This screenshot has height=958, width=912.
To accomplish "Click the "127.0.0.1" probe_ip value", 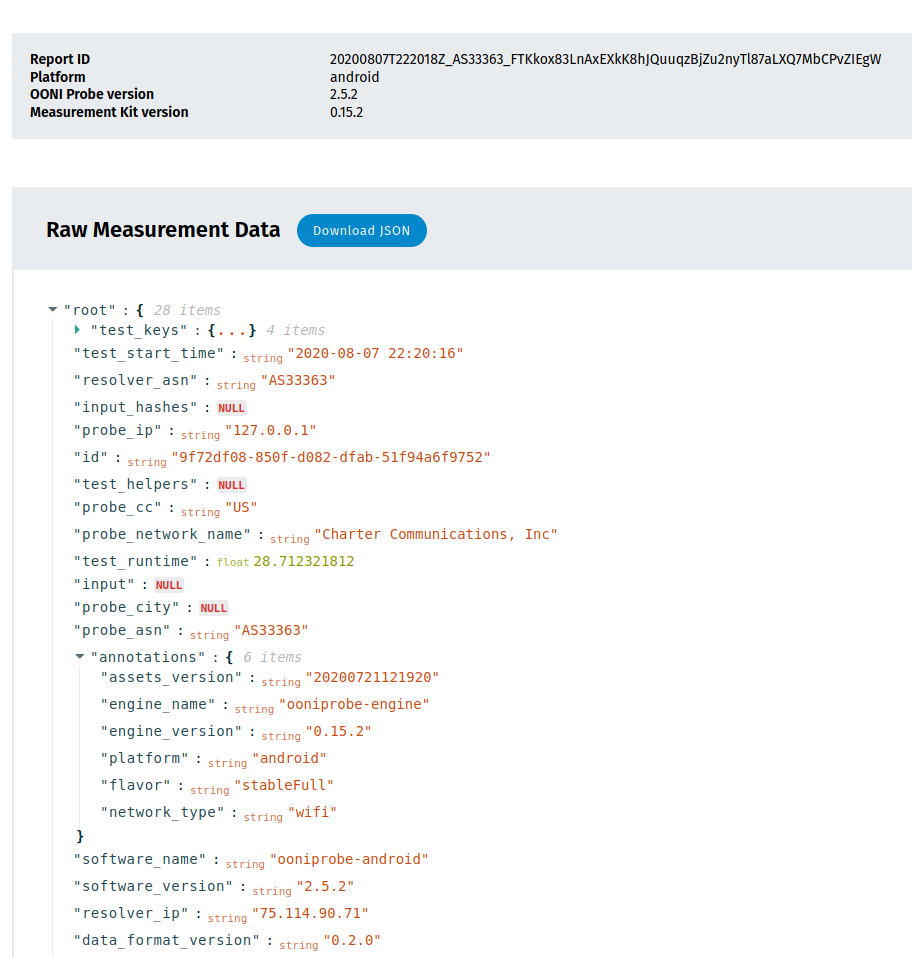I will tap(271, 430).
